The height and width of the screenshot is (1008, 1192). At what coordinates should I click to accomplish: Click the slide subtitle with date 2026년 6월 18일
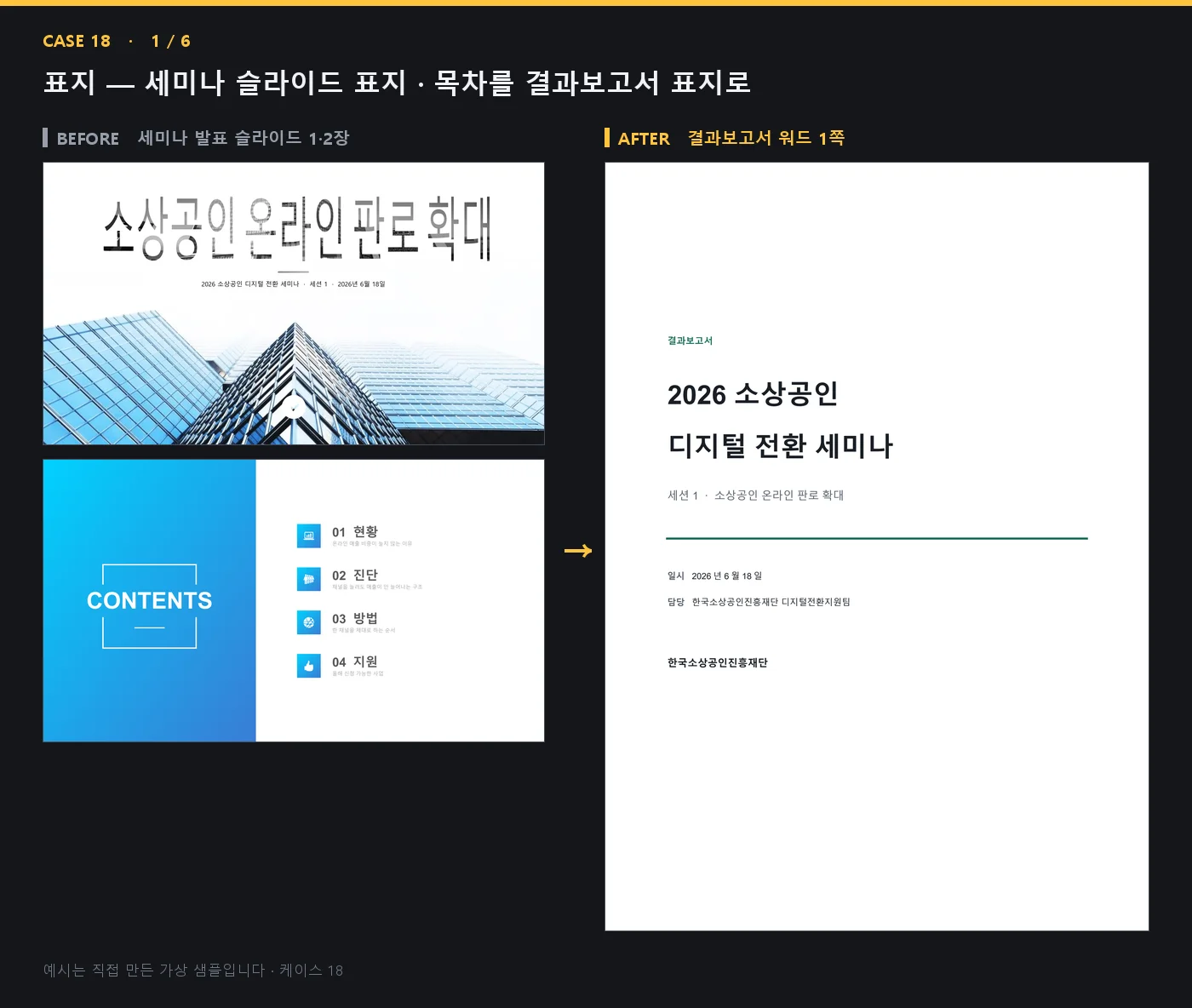(x=293, y=284)
